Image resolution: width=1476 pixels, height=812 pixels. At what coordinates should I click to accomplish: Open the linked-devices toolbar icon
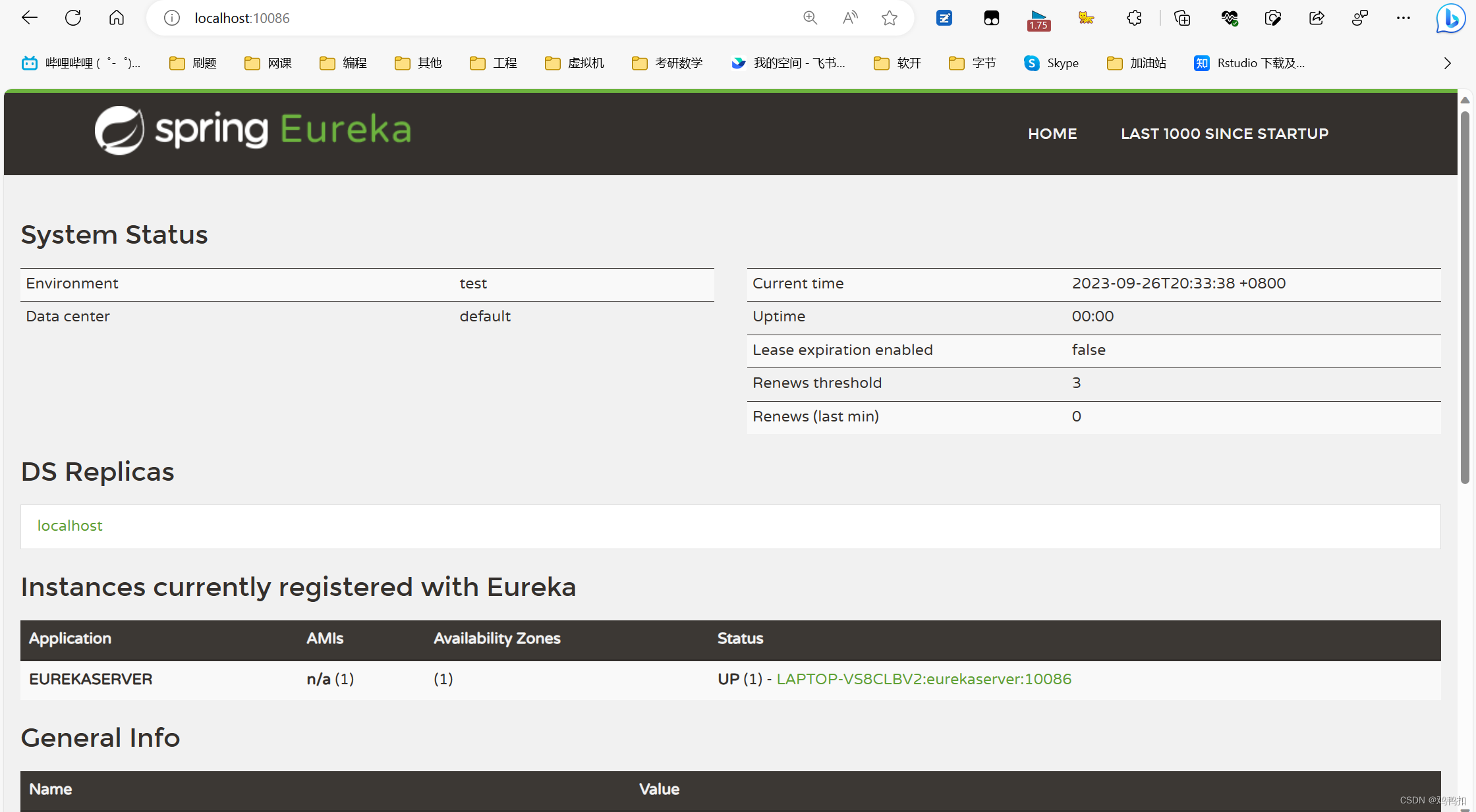click(x=1360, y=18)
